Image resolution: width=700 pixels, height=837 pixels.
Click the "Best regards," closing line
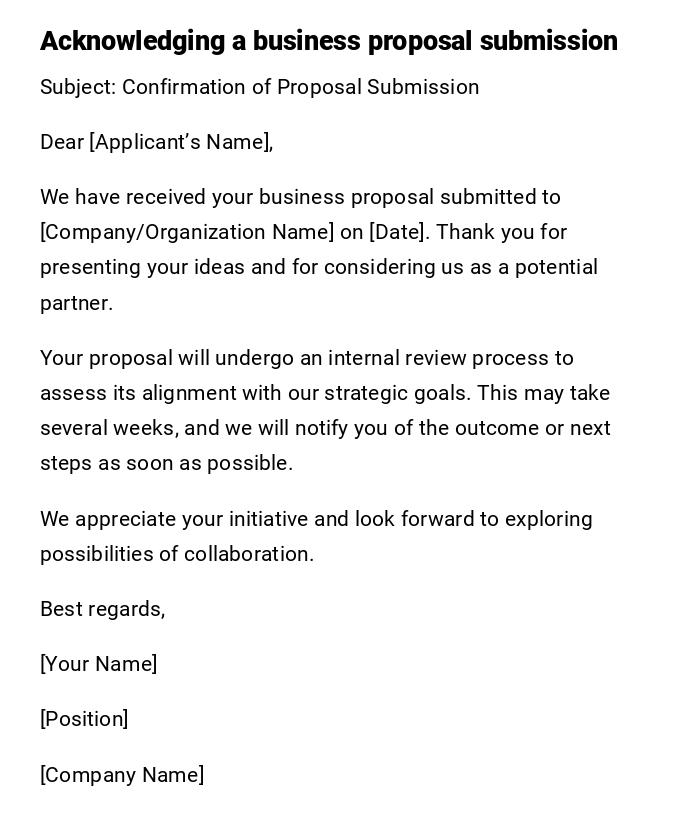pyautogui.click(x=102, y=609)
